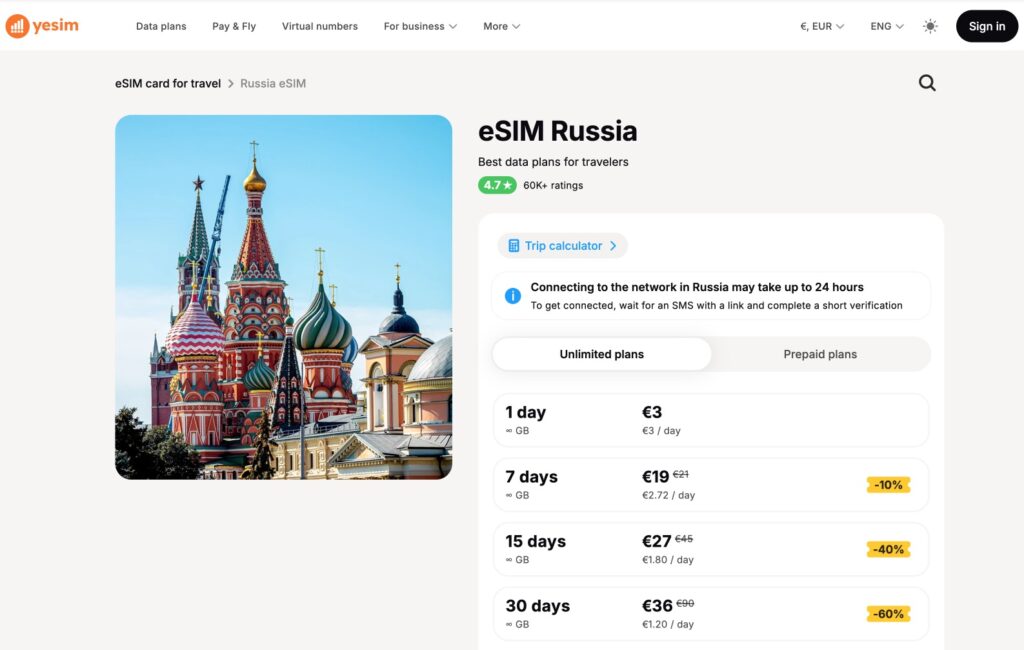The height and width of the screenshot is (650, 1024).
Task: Click the eSIM Russia heading
Action: [x=557, y=131]
